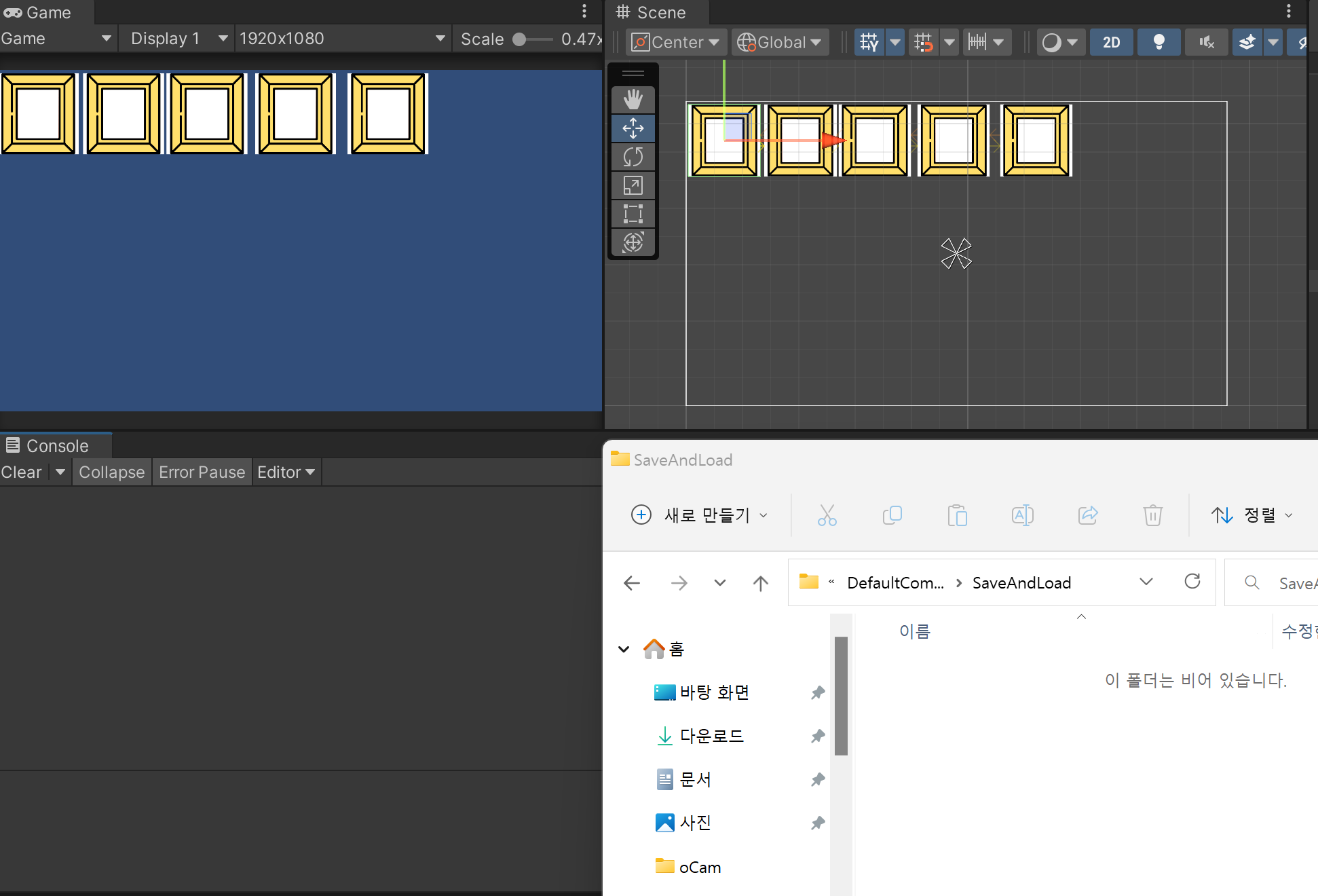
Task: Toggle scene lighting bulb button
Action: pyautogui.click(x=1159, y=42)
